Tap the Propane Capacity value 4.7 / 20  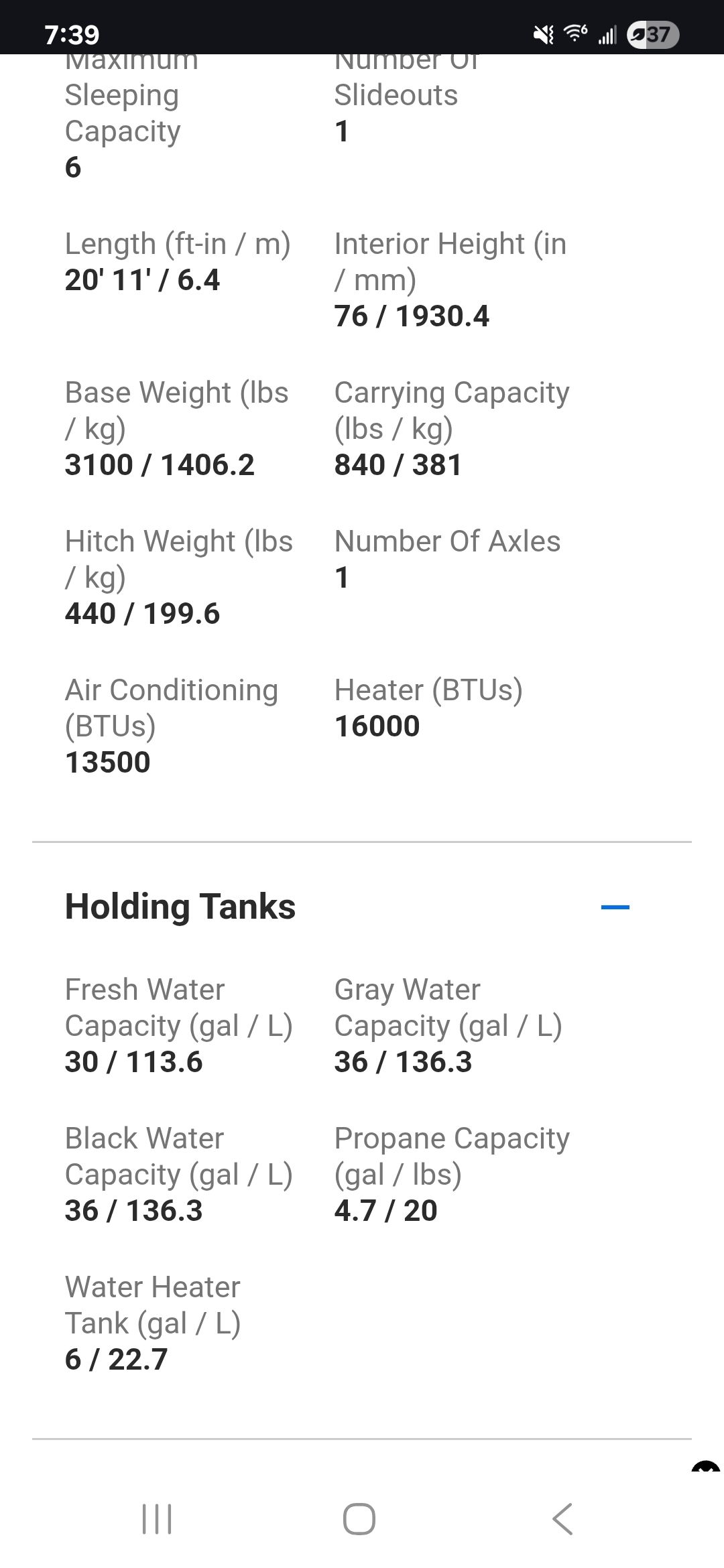tap(386, 1211)
